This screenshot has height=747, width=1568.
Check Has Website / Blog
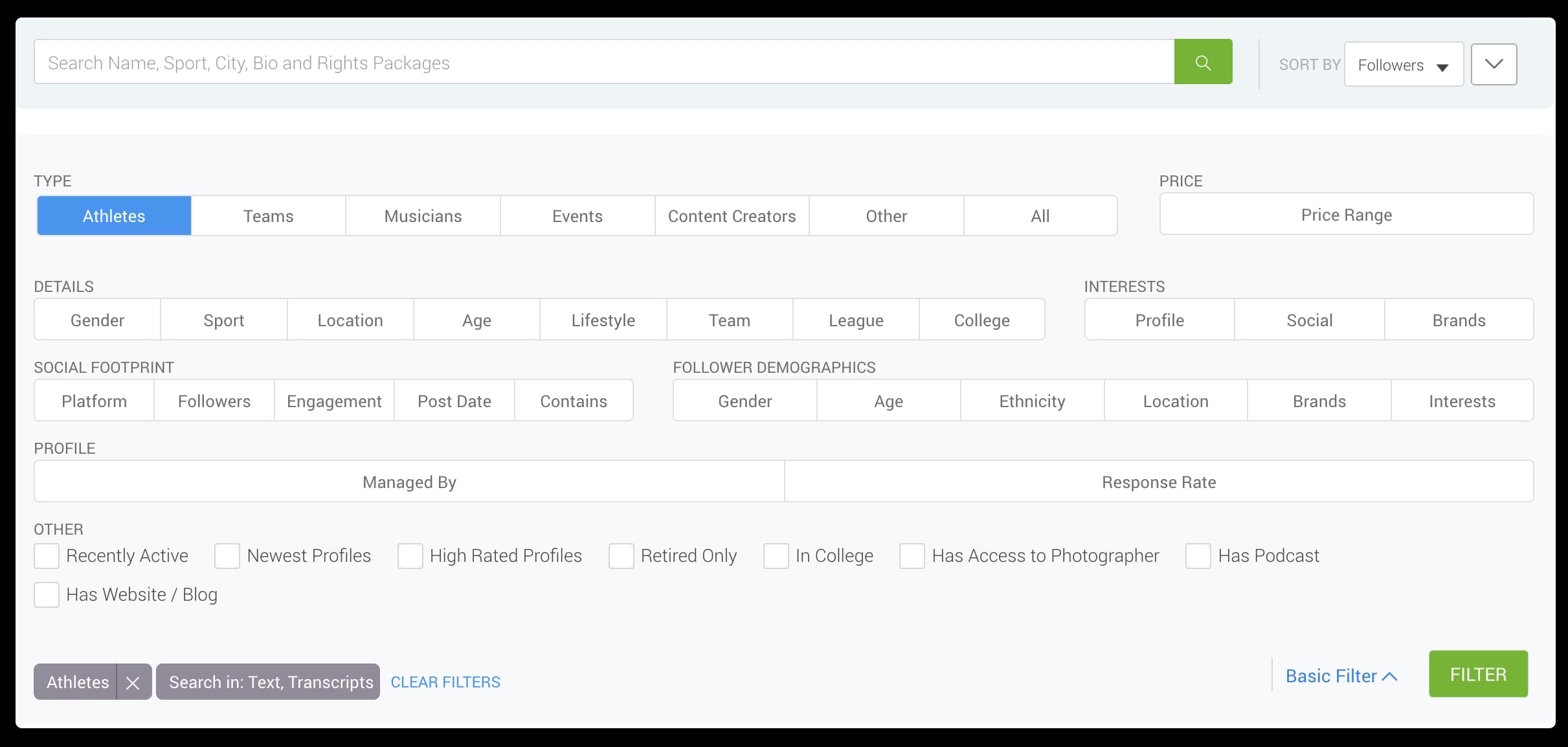tap(46, 594)
